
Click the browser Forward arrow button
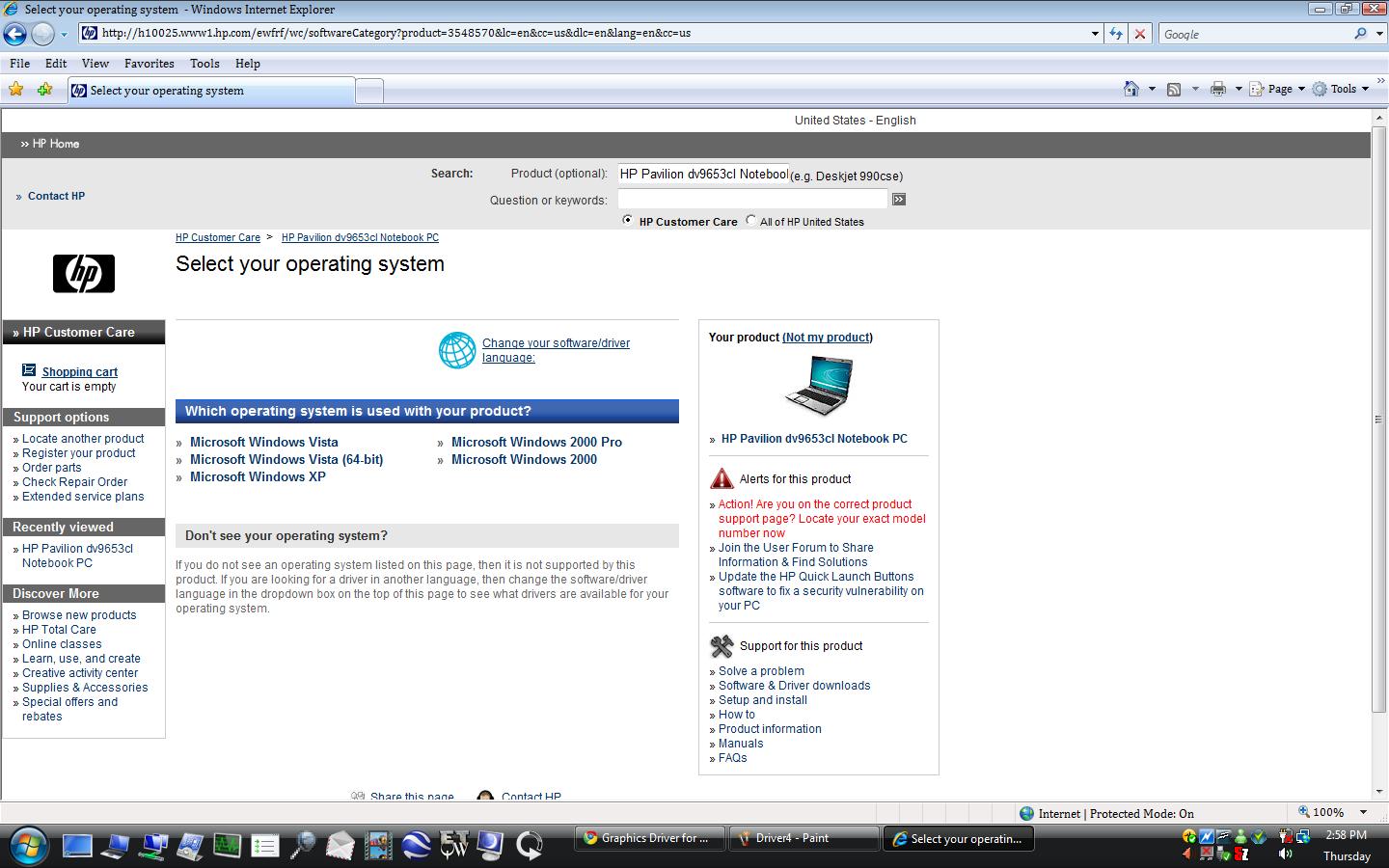coord(42,34)
